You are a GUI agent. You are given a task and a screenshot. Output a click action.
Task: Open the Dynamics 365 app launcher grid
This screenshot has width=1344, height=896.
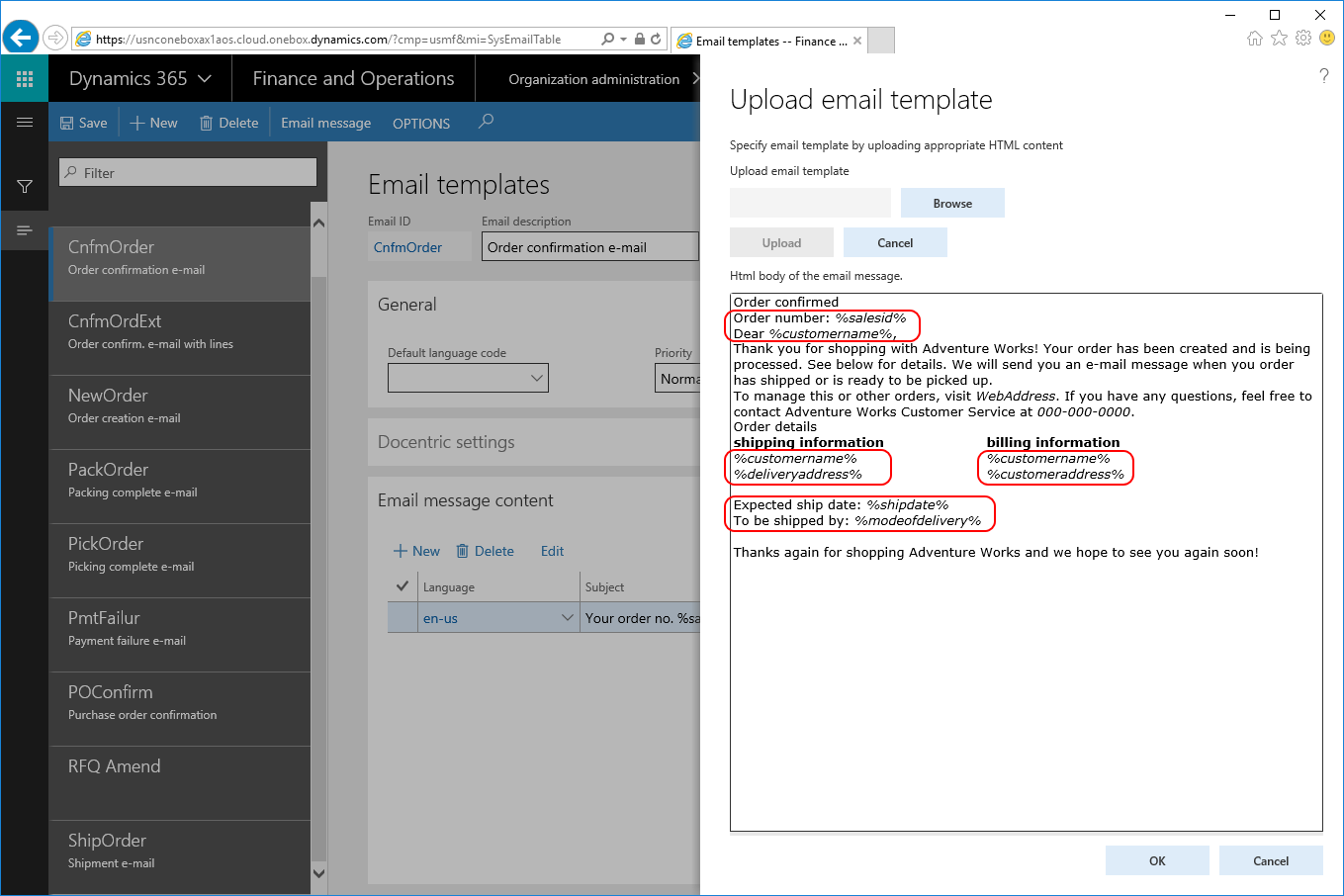pos(25,79)
